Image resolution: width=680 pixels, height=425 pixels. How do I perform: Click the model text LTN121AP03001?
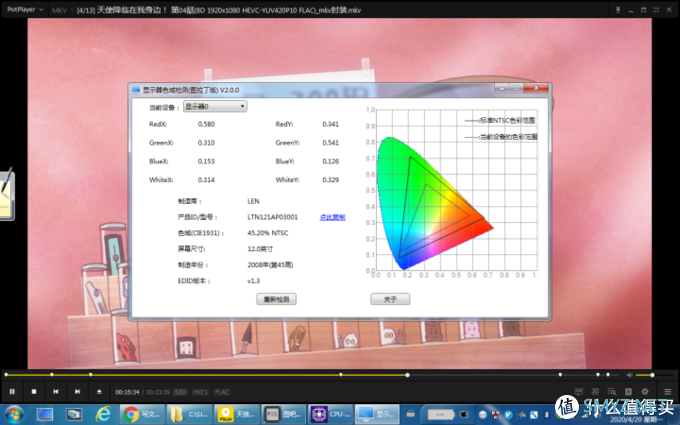pyautogui.click(x=272, y=217)
